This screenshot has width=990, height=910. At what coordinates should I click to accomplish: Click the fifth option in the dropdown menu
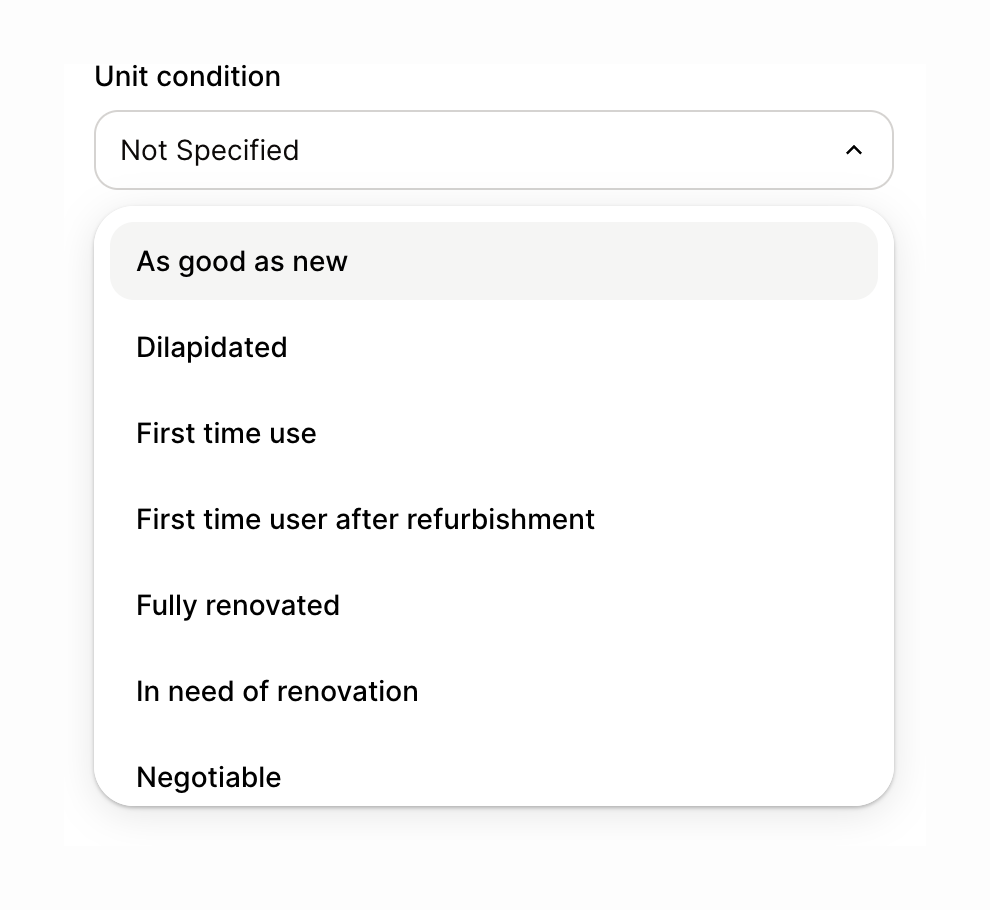point(238,605)
